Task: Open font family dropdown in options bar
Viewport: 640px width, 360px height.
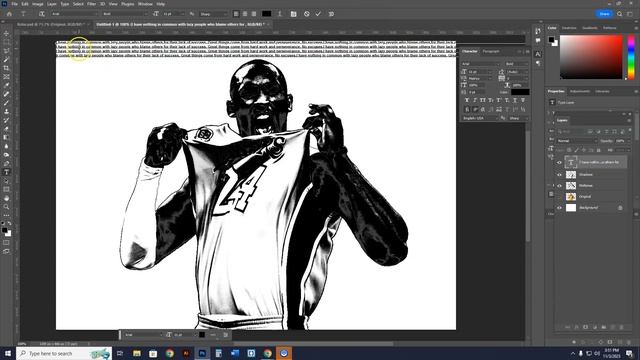Action: click(74, 14)
